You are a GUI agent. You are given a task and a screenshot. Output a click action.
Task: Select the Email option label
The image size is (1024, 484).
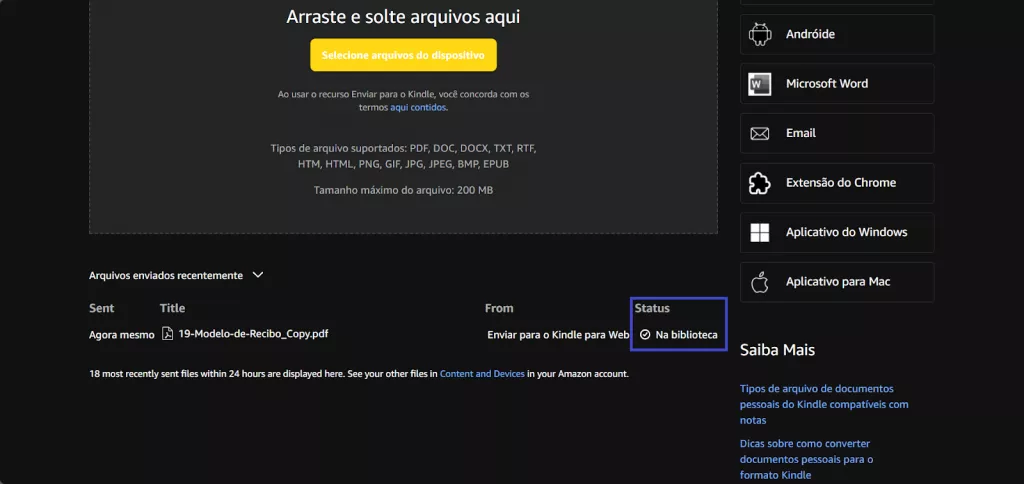[801, 133]
